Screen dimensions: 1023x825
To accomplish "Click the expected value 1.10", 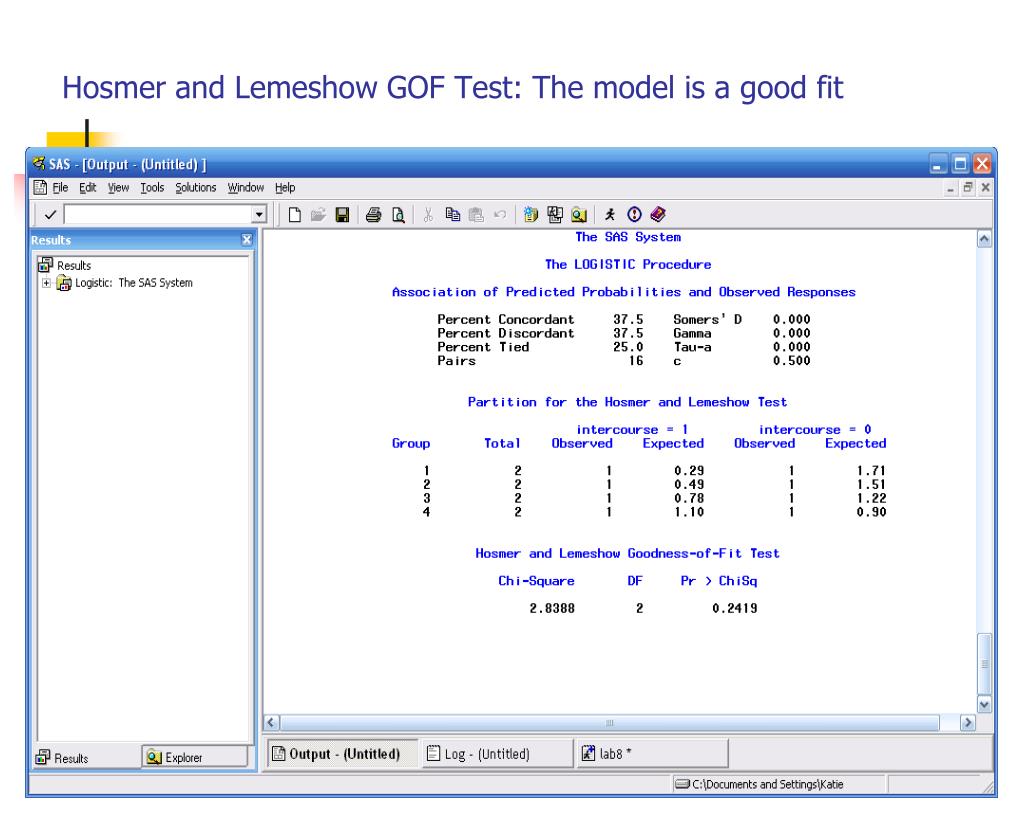I will point(689,512).
